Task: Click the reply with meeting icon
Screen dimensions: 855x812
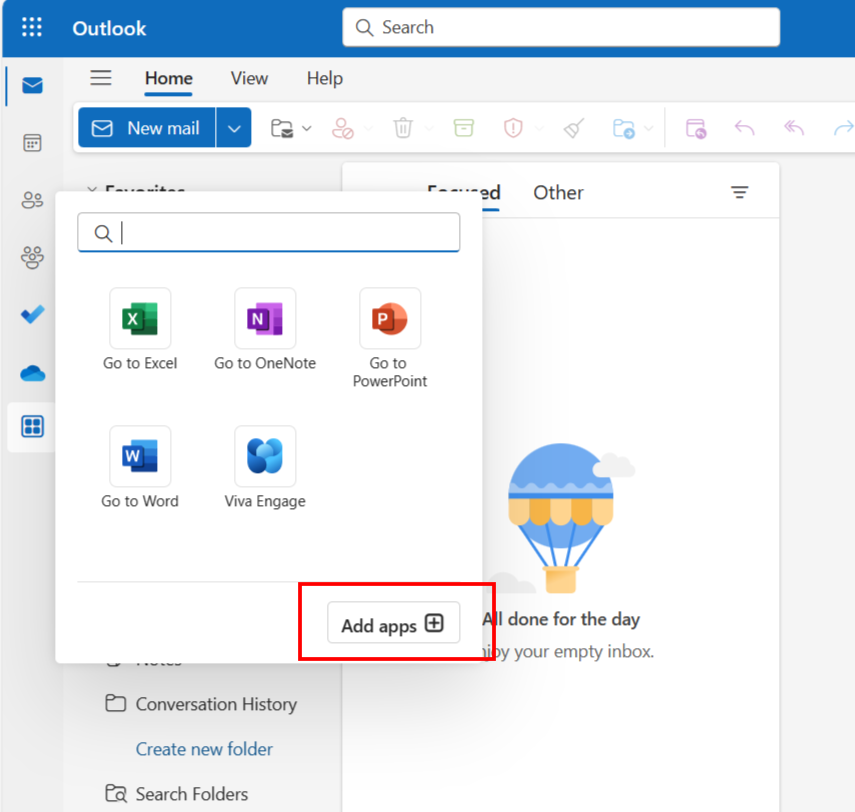Action: coord(696,129)
